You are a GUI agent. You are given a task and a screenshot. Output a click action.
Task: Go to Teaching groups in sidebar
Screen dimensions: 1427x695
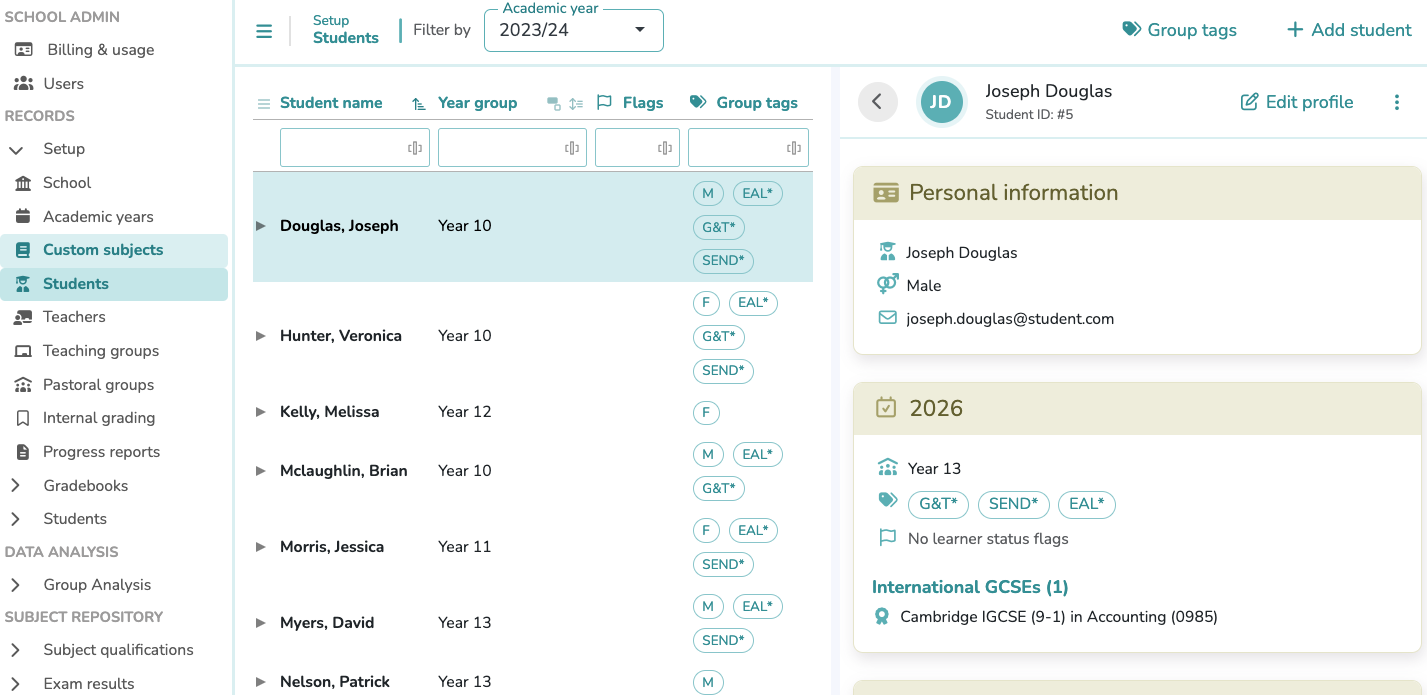[x=100, y=351]
